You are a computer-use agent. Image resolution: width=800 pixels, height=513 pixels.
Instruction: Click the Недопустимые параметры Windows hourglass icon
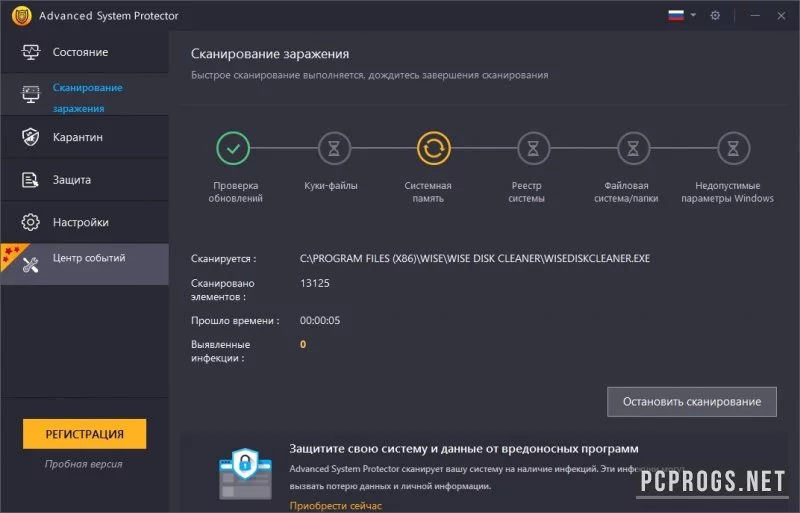click(x=733, y=148)
